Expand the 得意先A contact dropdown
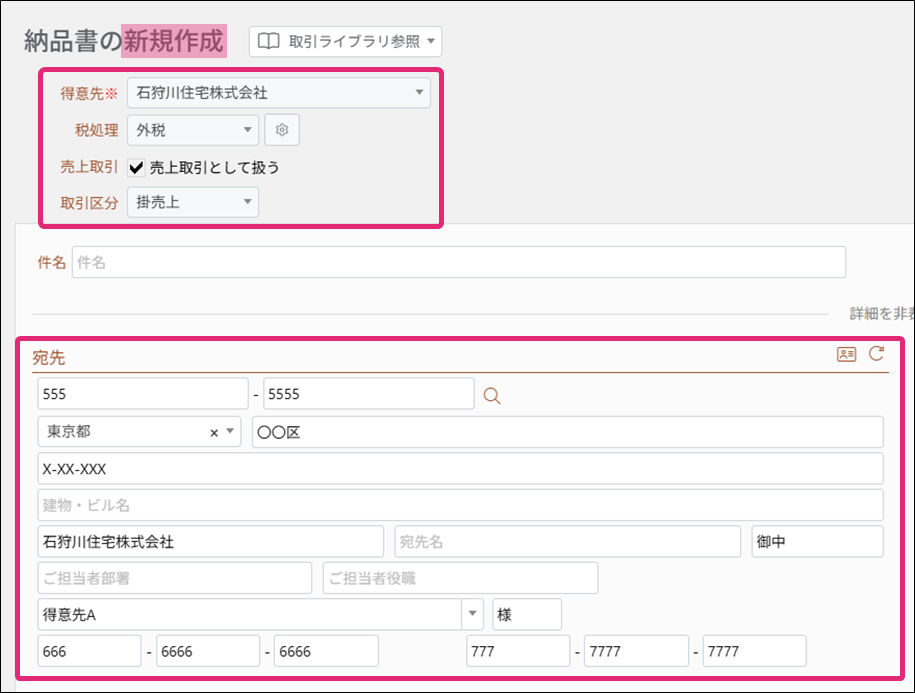This screenshot has width=915, height=693. [x=472, y=614]
